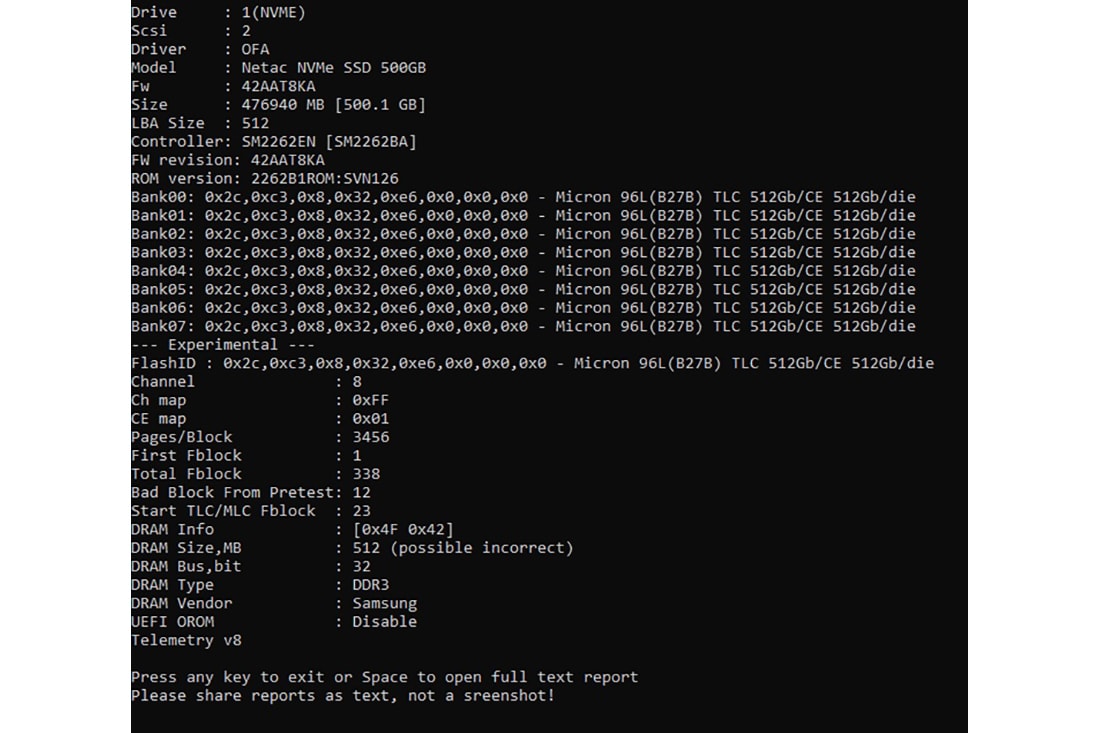Click the ROM version line
The height and width of the screenshot is (733, 1100).
265,178
